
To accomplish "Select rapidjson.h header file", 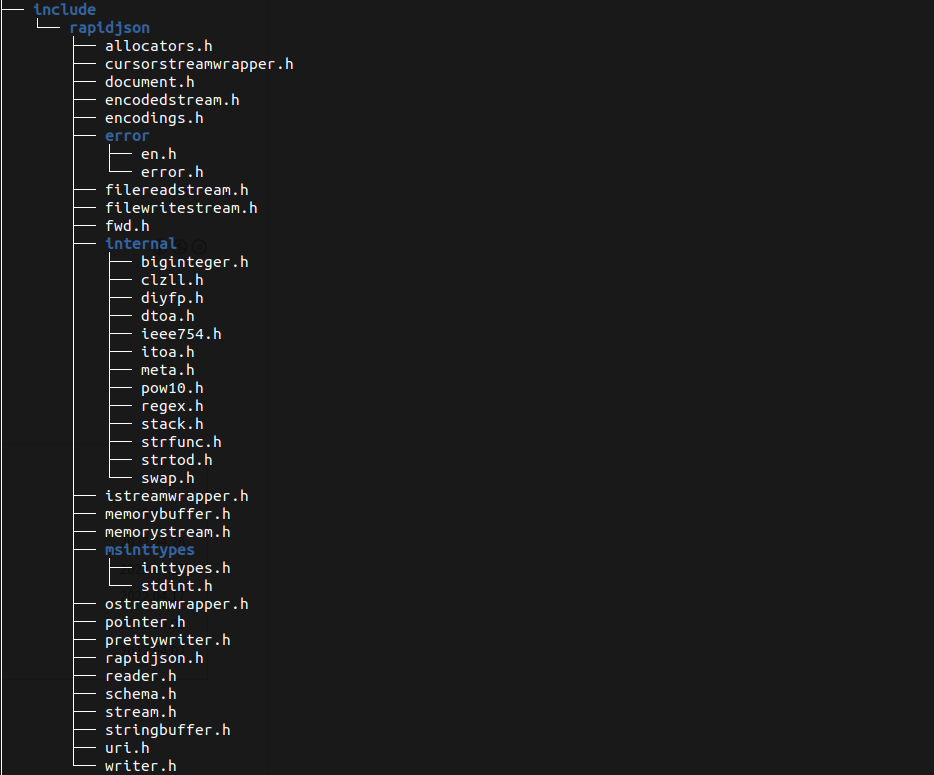I will tap(154, 658).
